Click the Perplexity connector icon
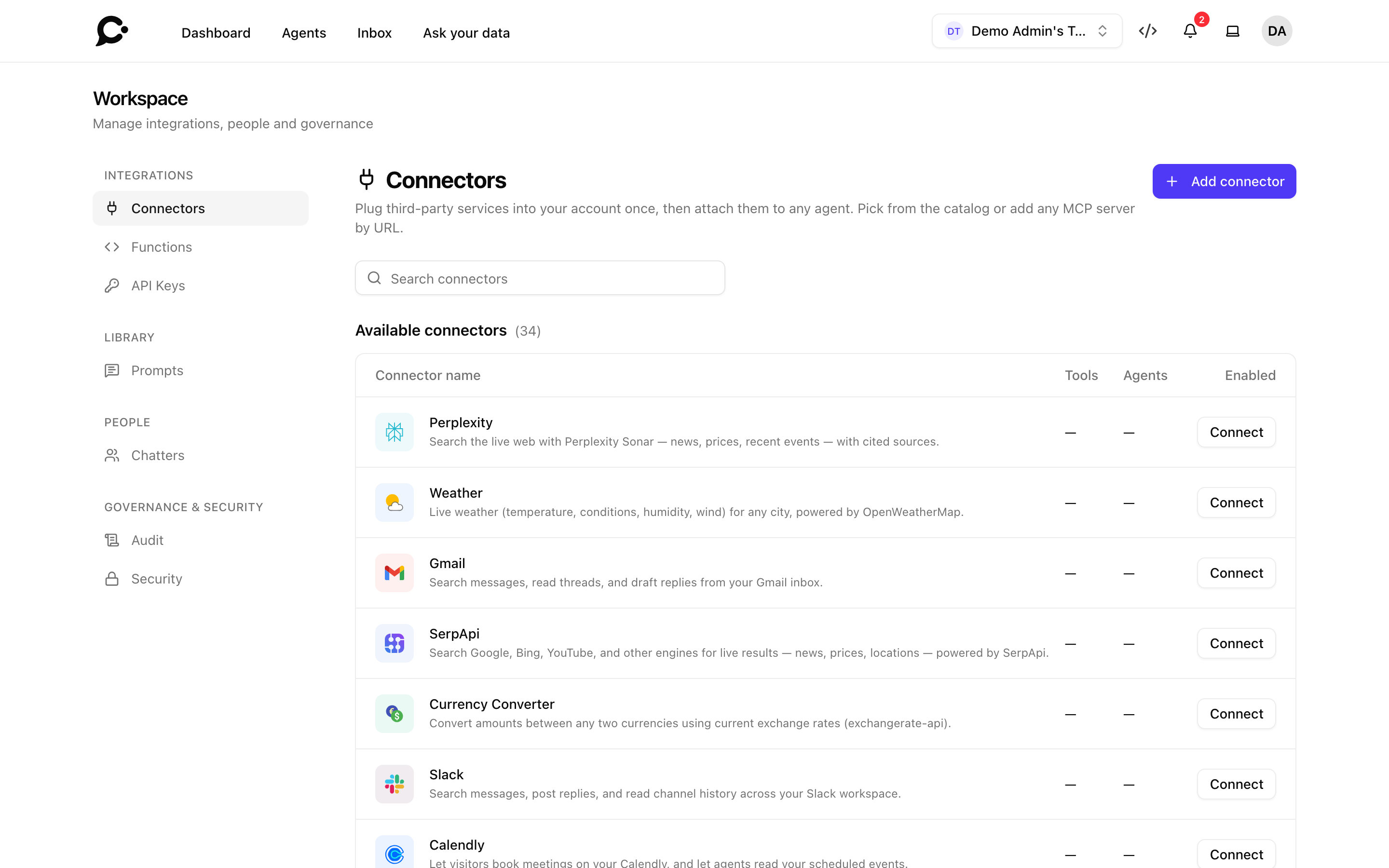Image resolution: width=1389 pixels, height=868 pixels. pyautogui.click(x=395, y=432)
